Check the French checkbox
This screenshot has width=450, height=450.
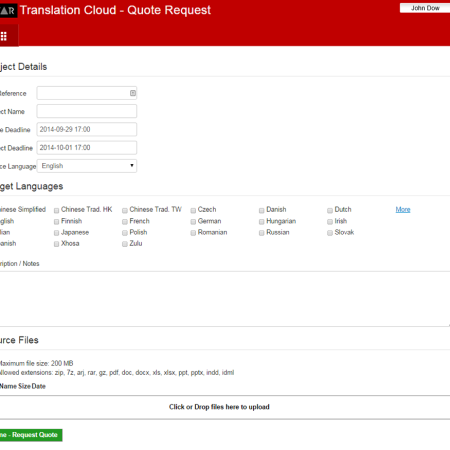pos(125,222)
